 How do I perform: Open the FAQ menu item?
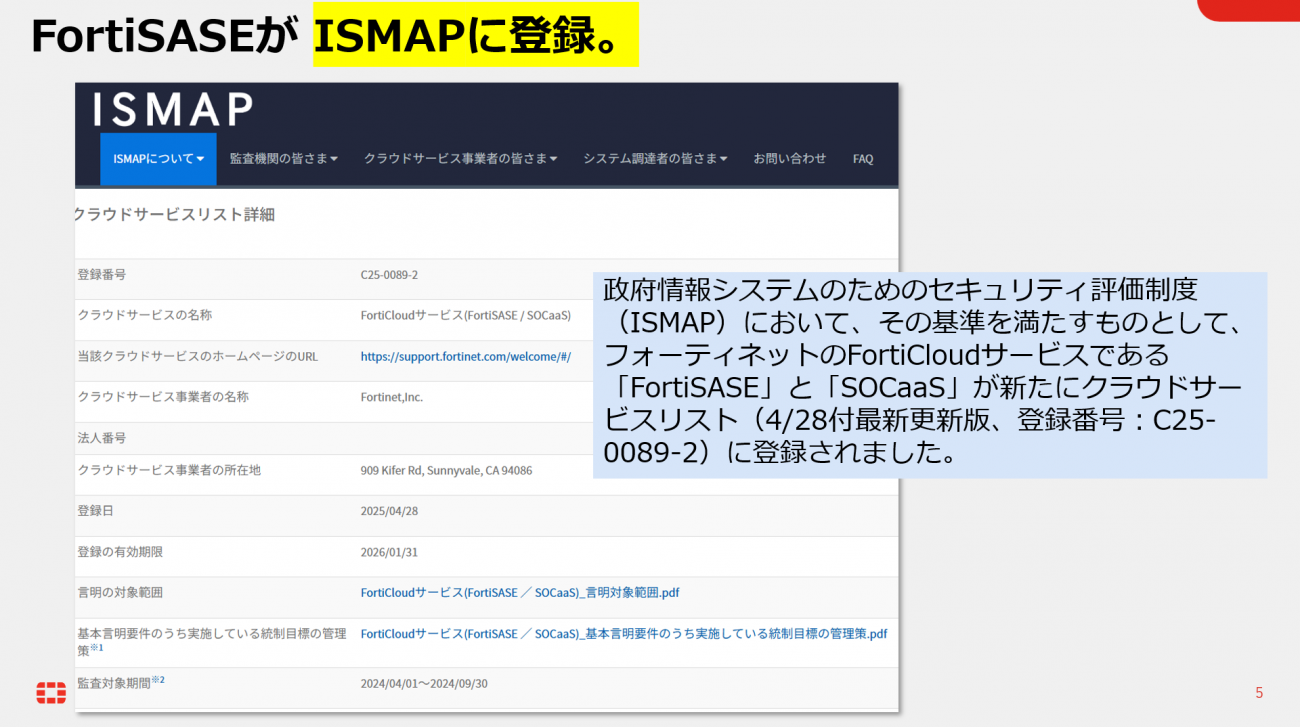pos(862,159)
